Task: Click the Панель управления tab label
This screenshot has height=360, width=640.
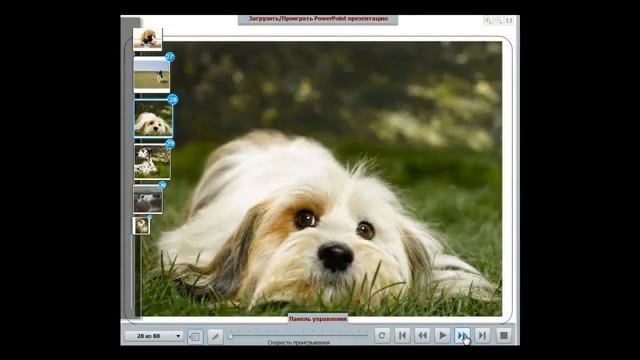Action: tap(318, 319)
